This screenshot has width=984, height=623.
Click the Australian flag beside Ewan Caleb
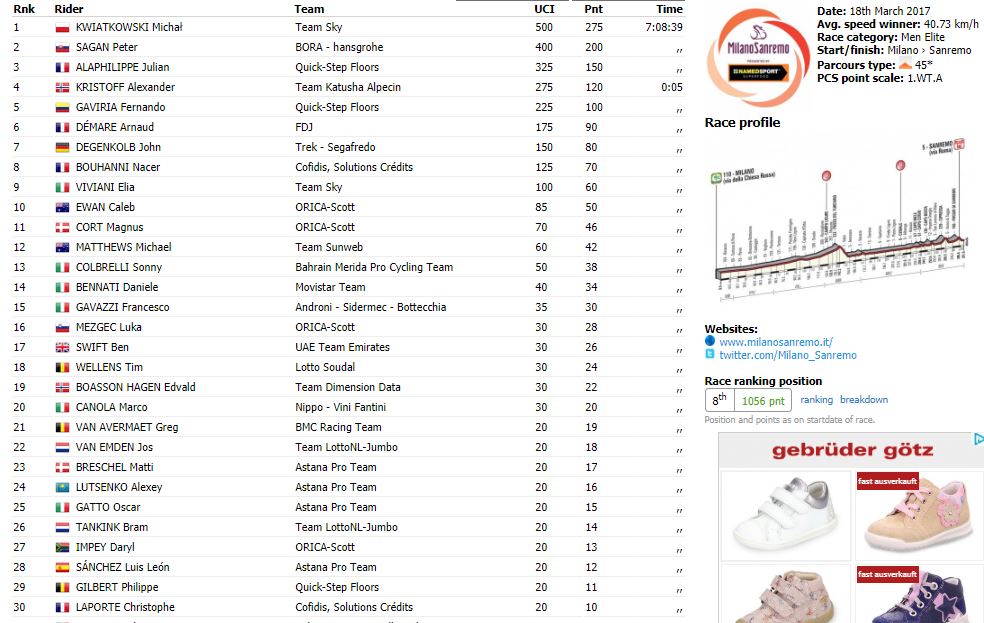(62, 208)
